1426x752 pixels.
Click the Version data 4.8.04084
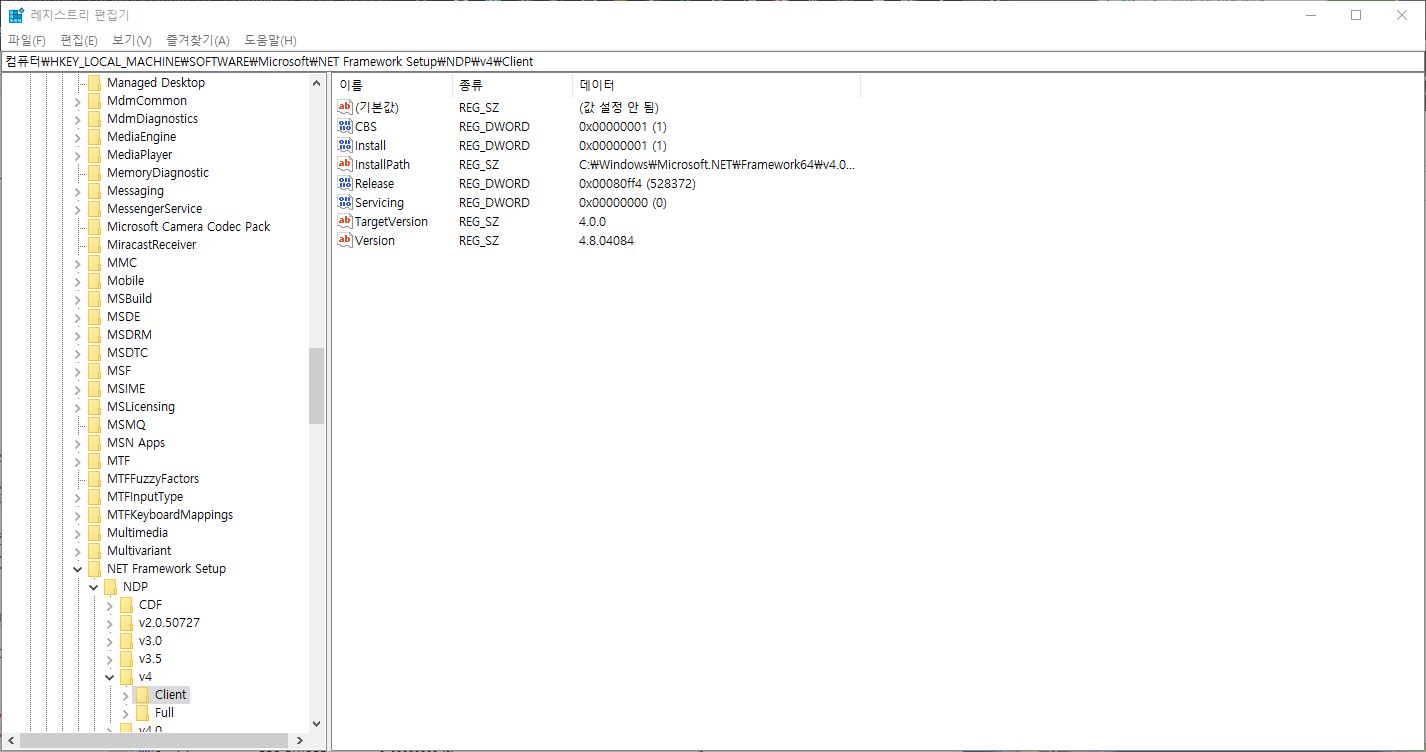(x=606, y=240)
